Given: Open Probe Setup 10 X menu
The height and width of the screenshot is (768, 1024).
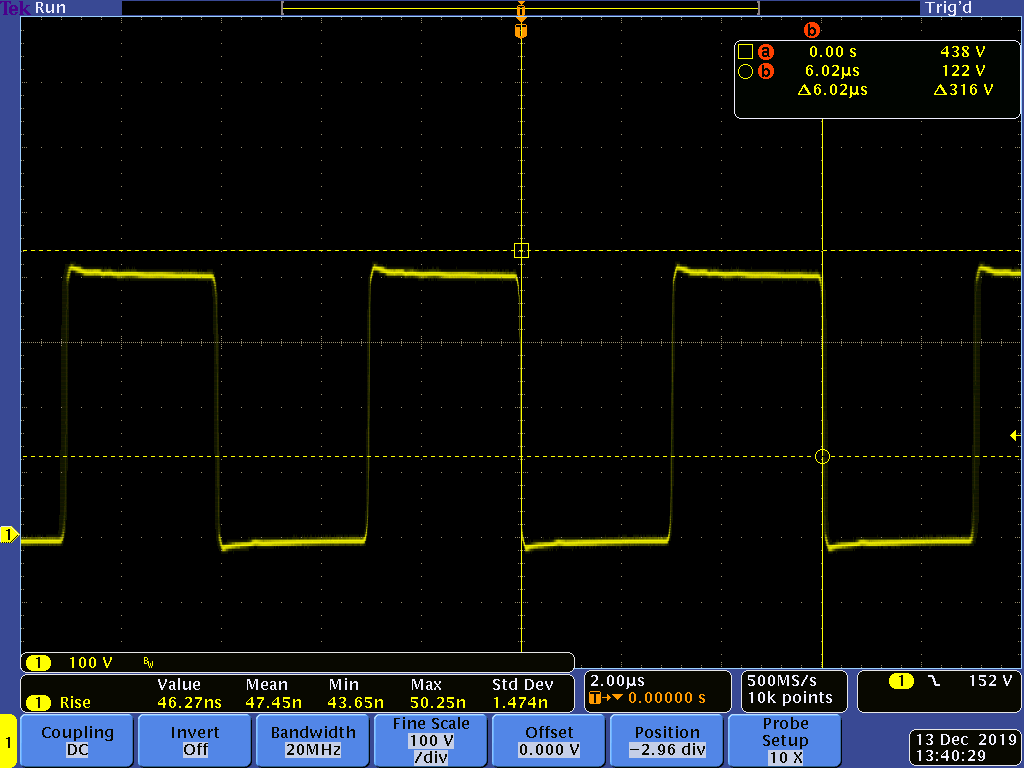Looking at the screenshot, I should pos(784,740).
